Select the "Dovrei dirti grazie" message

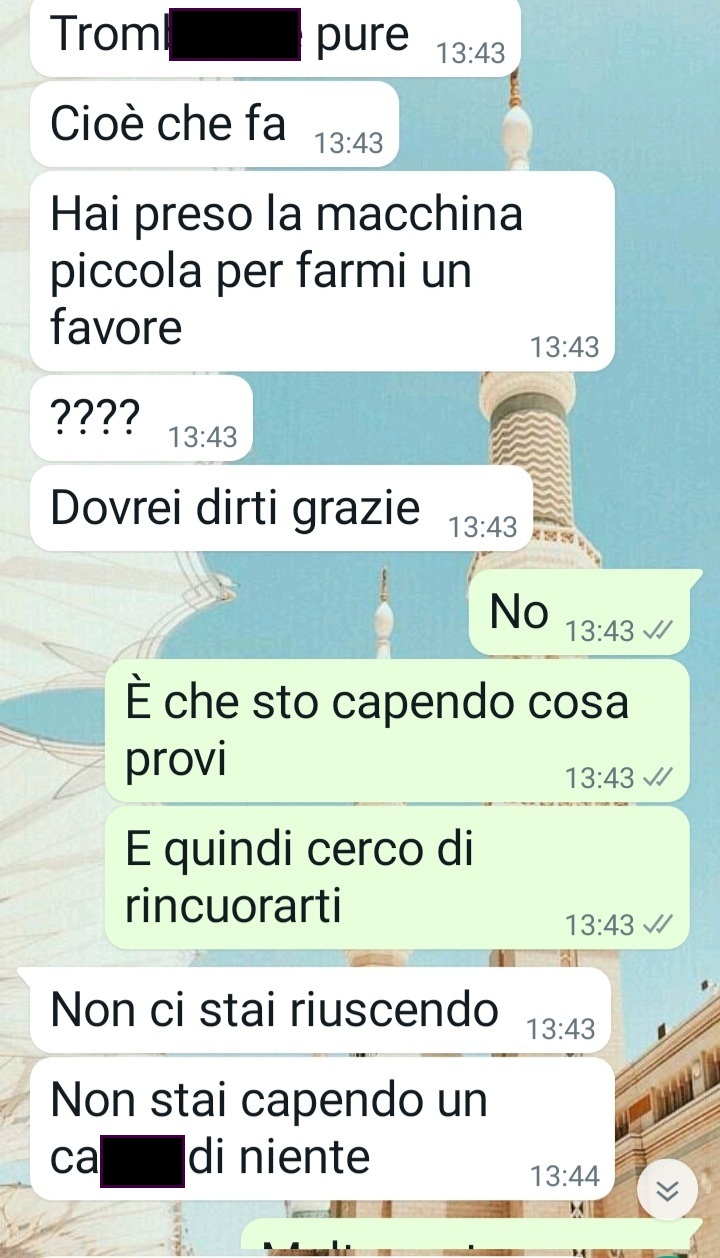tap(282, 507)
